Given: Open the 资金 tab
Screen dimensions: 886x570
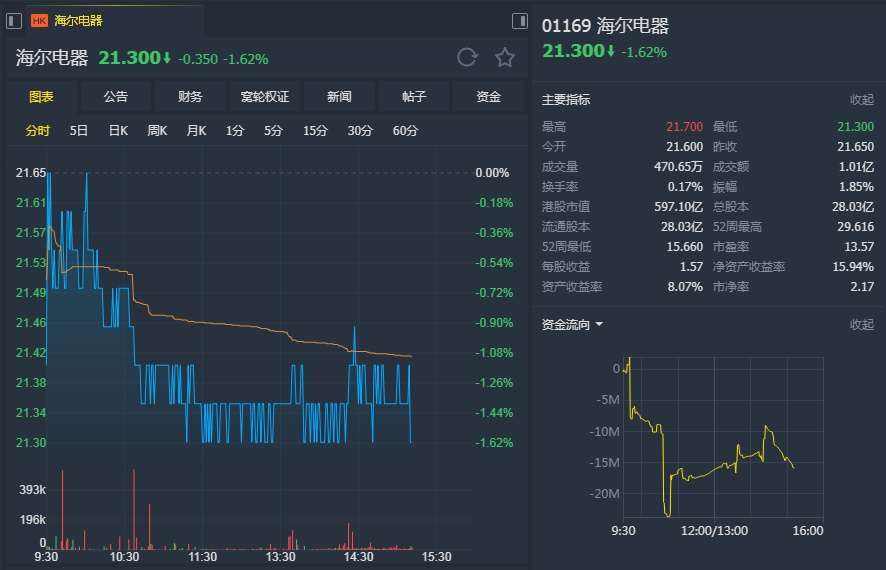Looking at the screenshot, I should coord(488,97).
